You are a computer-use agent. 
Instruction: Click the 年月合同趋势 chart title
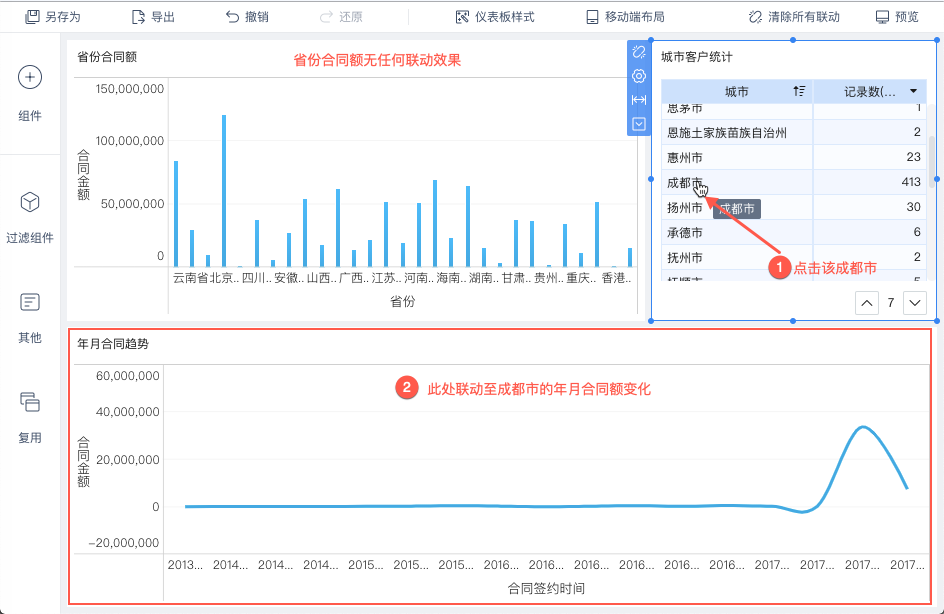[x=113, y=344]
